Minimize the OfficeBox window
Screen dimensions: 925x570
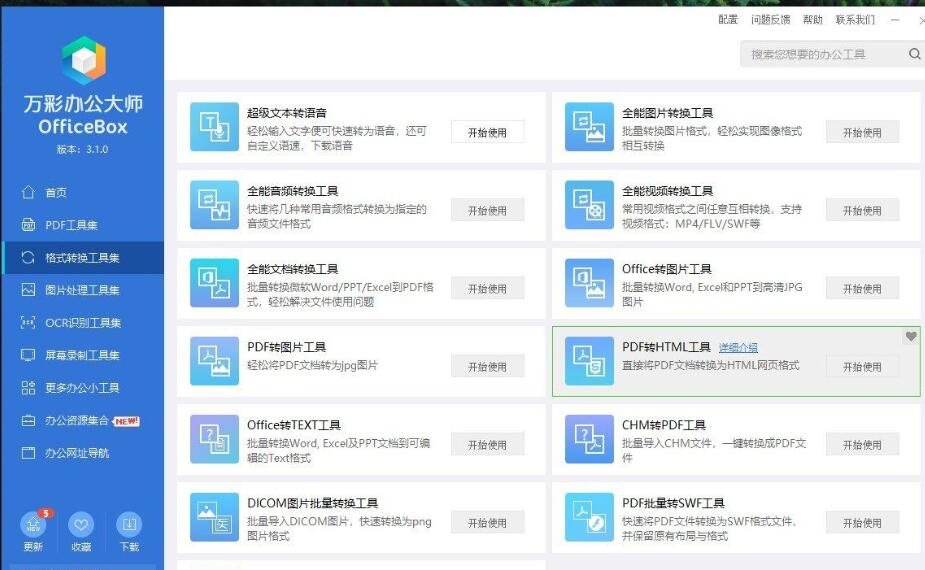[895, 19]
